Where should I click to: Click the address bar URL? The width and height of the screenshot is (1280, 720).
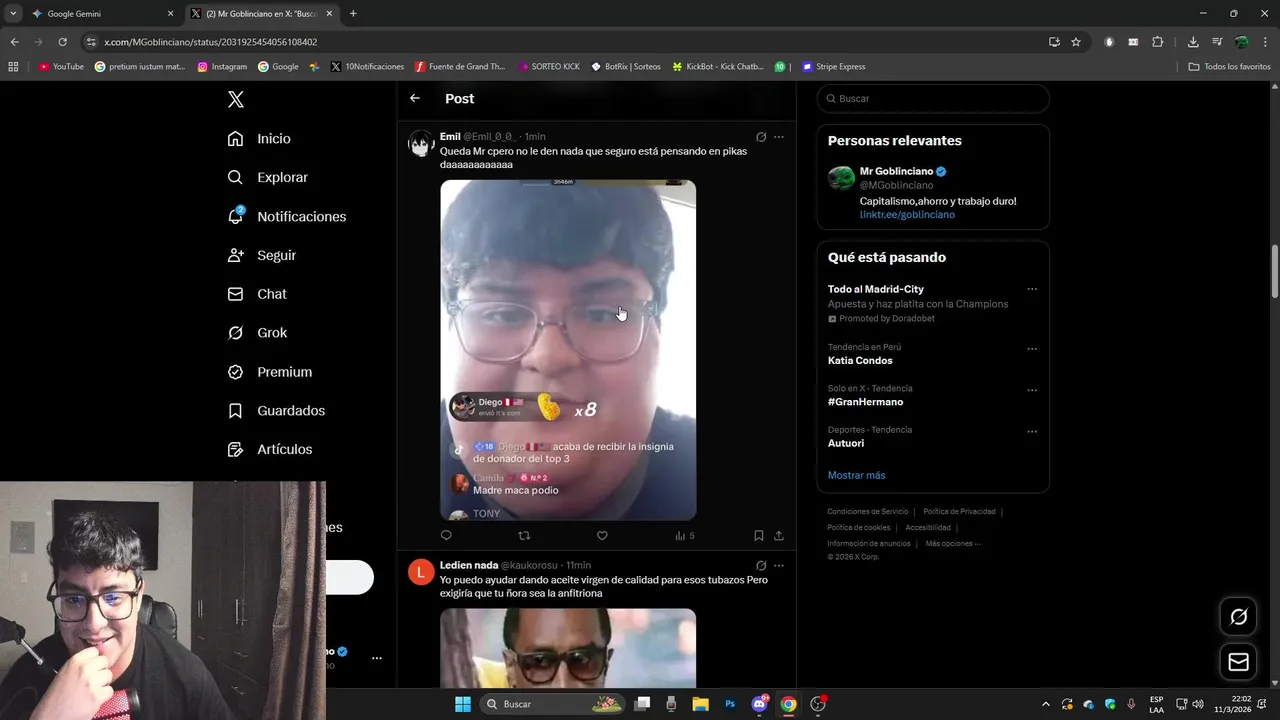coord(211,42)
